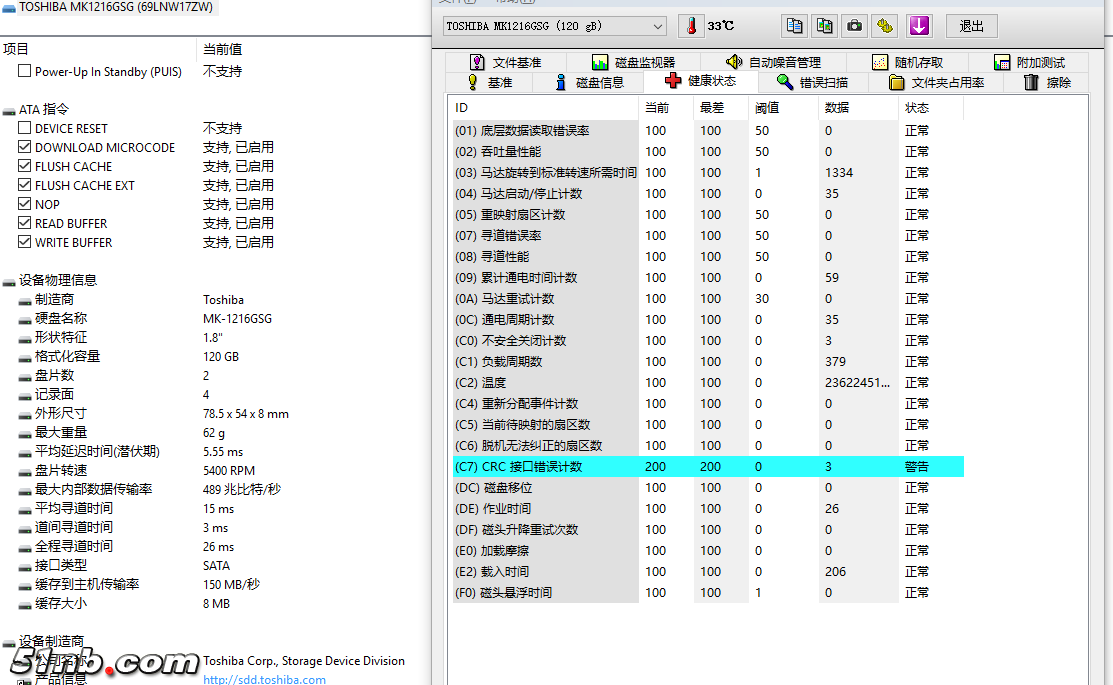Click the 磁盘监视器 chart icon
Image resolution: width=1113 pixels, height=685 pixels.
click(x=600, y=62)
